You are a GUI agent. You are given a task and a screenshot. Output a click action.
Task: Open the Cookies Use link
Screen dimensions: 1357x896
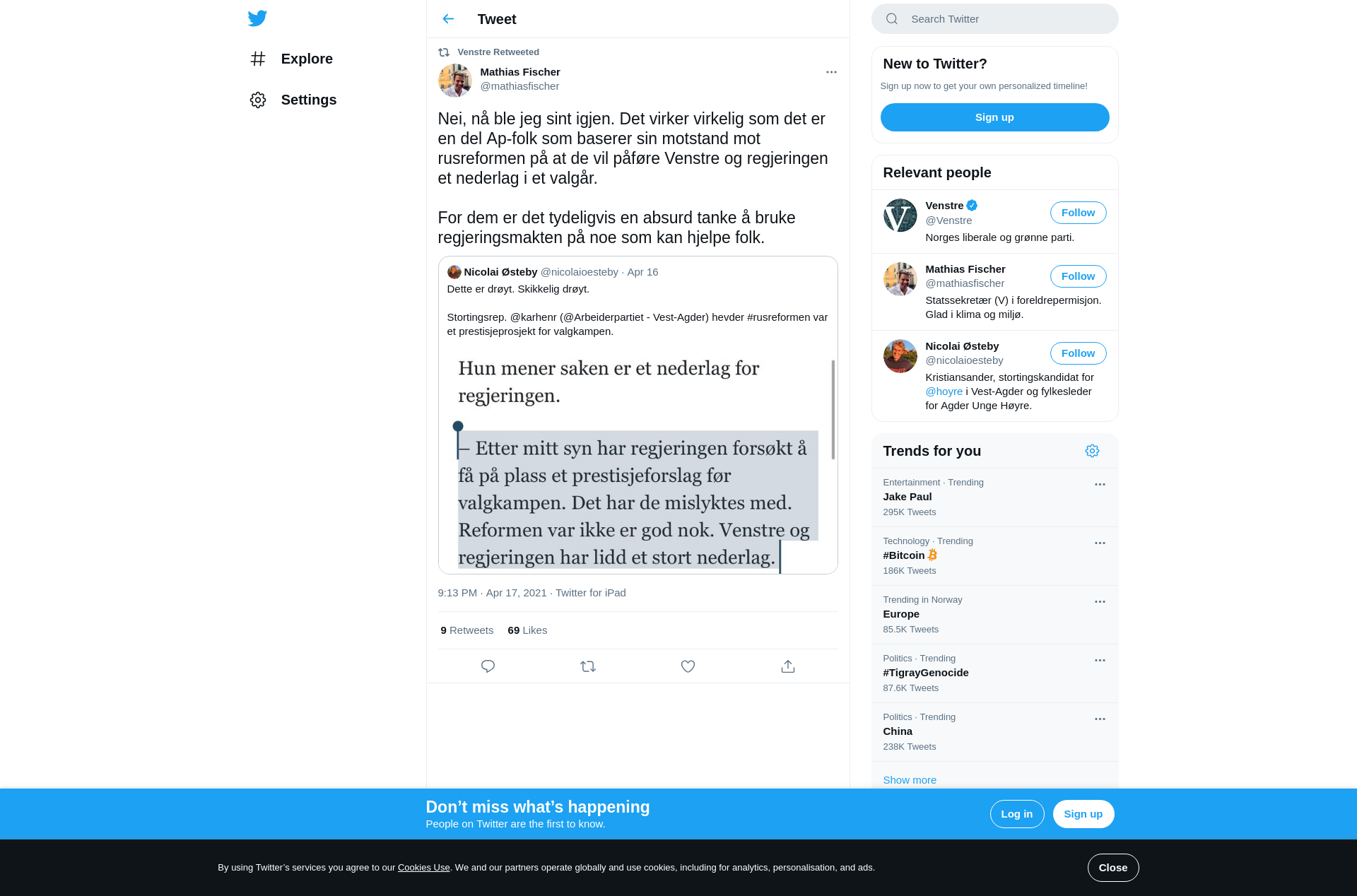click(x=423, y=868)
